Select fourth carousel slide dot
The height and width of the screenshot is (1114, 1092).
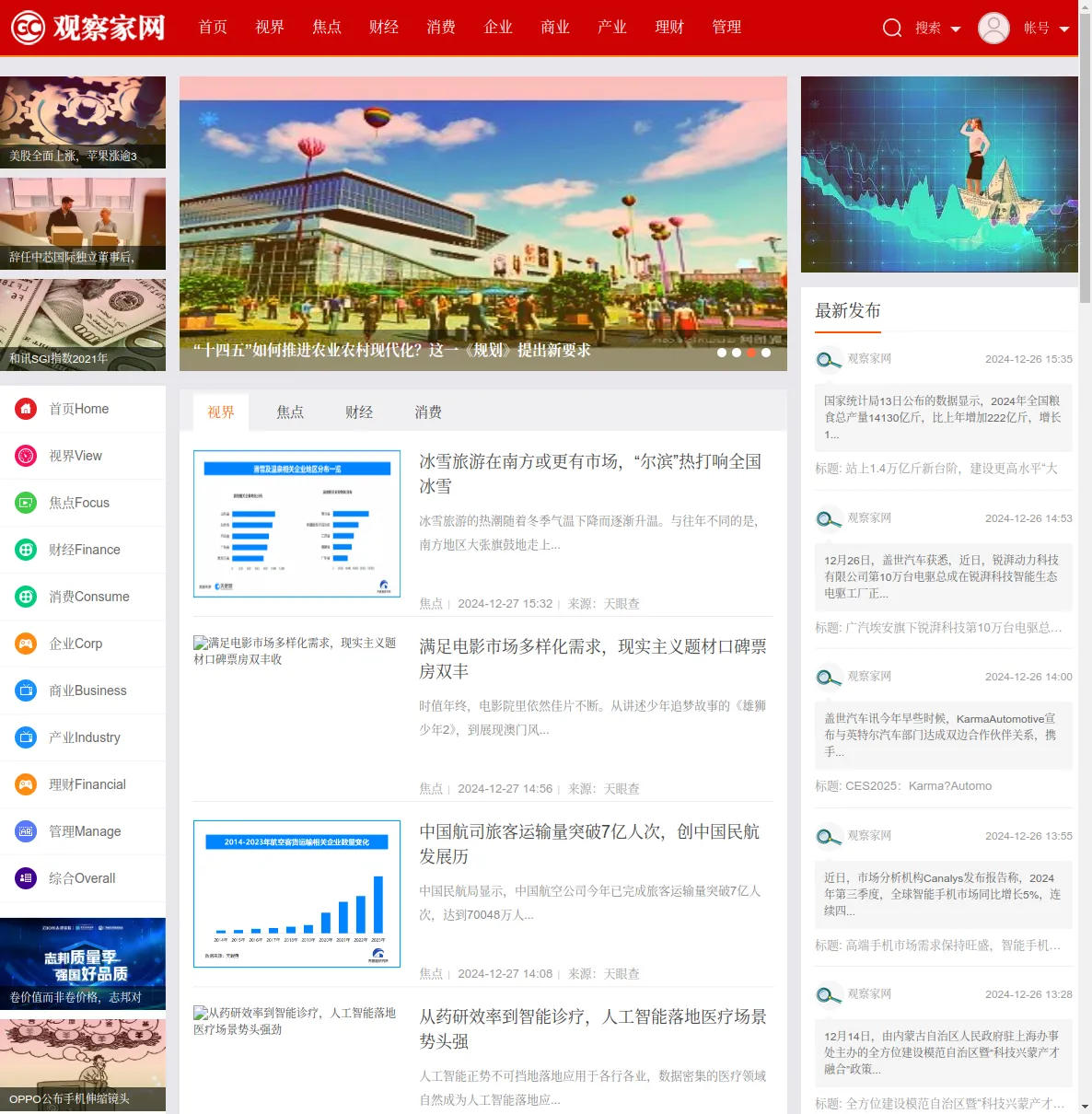[x=766, y=353]
